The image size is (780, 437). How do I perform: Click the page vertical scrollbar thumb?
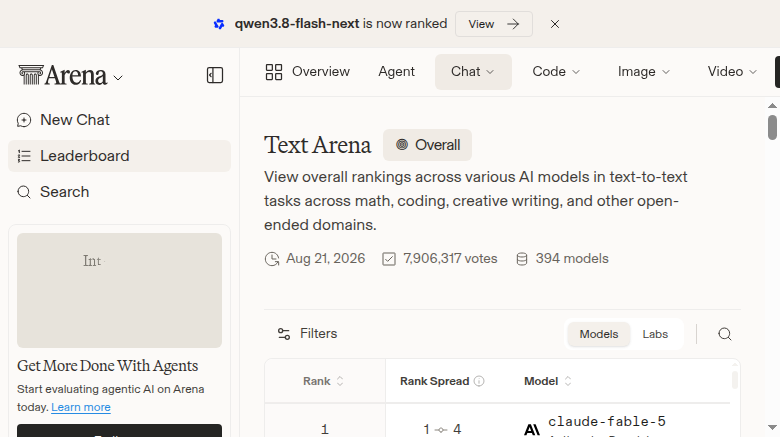pyautogui.click(x=772, y=127)
